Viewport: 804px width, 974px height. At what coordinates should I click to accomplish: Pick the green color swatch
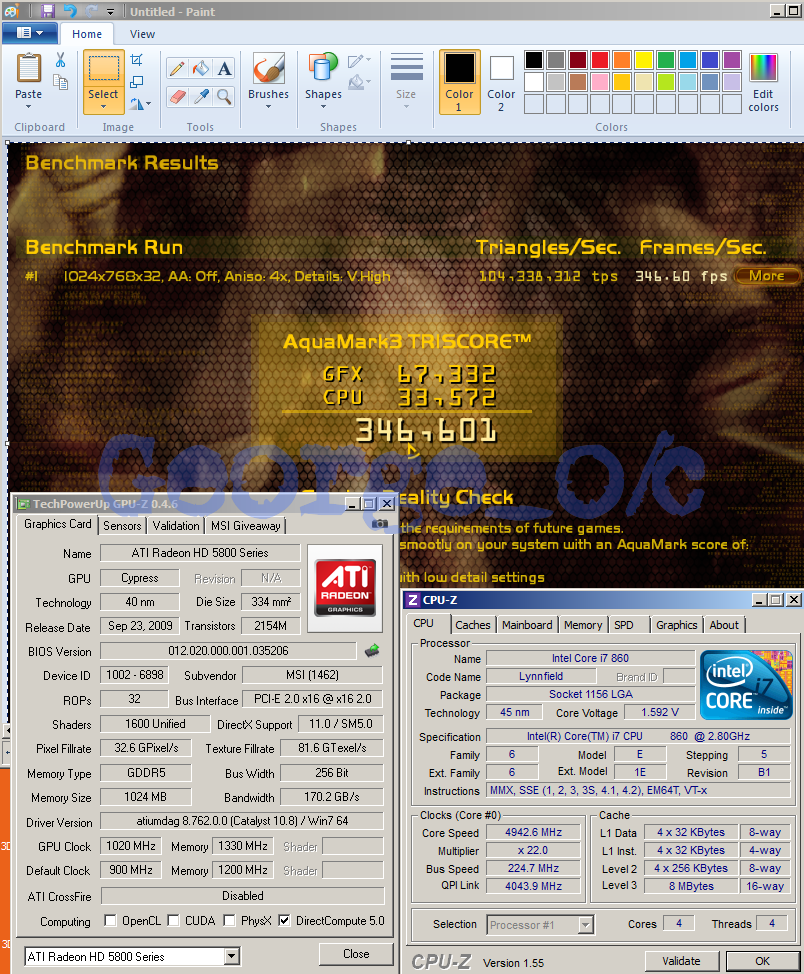pos(666,60)
